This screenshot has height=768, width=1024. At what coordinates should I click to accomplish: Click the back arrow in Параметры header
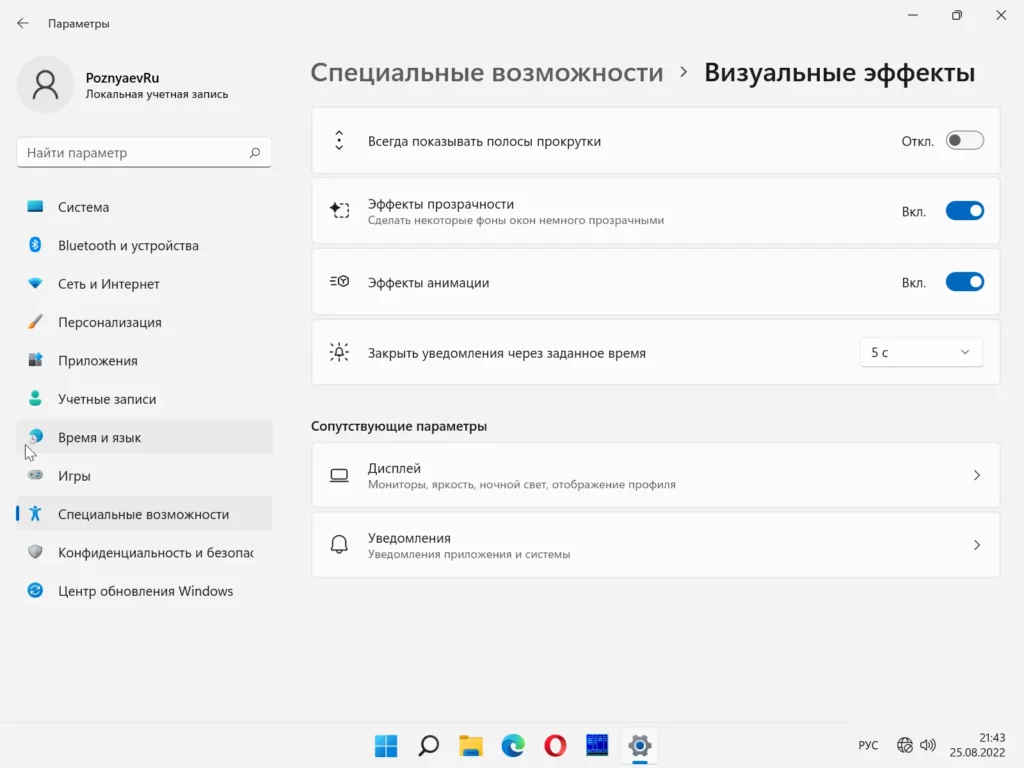coord(23,23)
